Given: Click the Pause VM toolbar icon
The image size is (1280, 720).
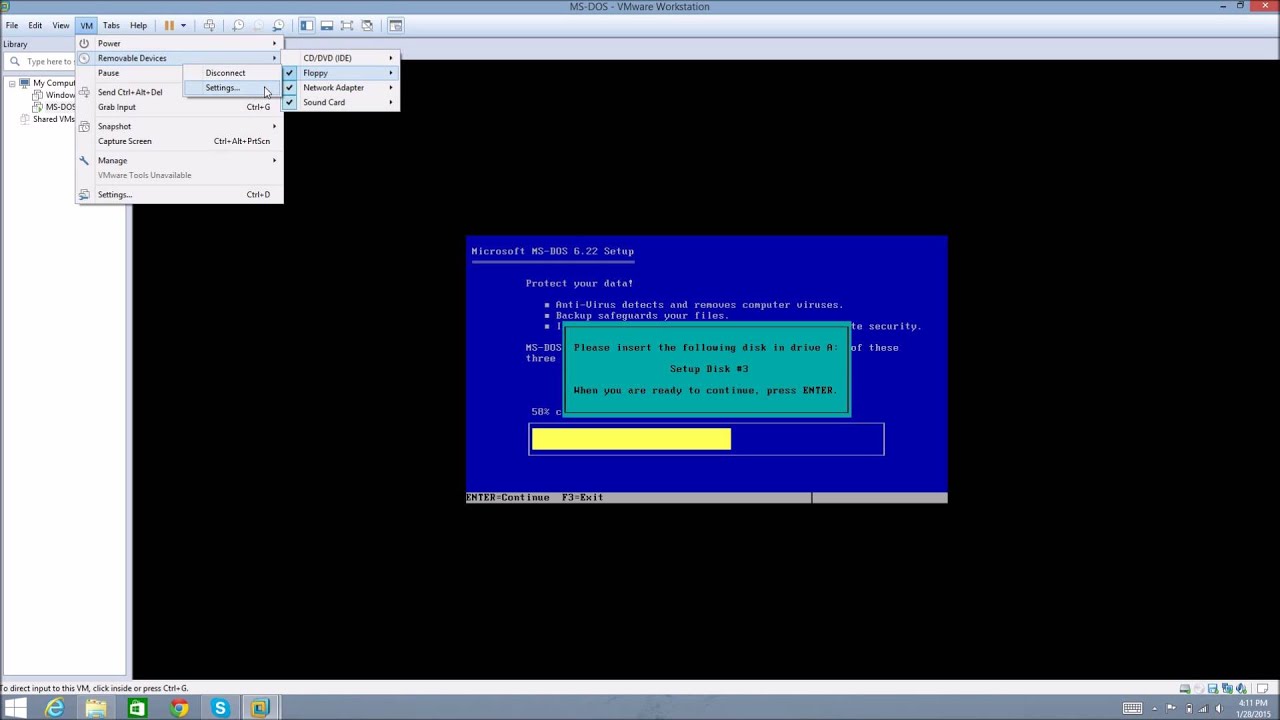Looking at the screenshot, I should (x=169, y=25).
